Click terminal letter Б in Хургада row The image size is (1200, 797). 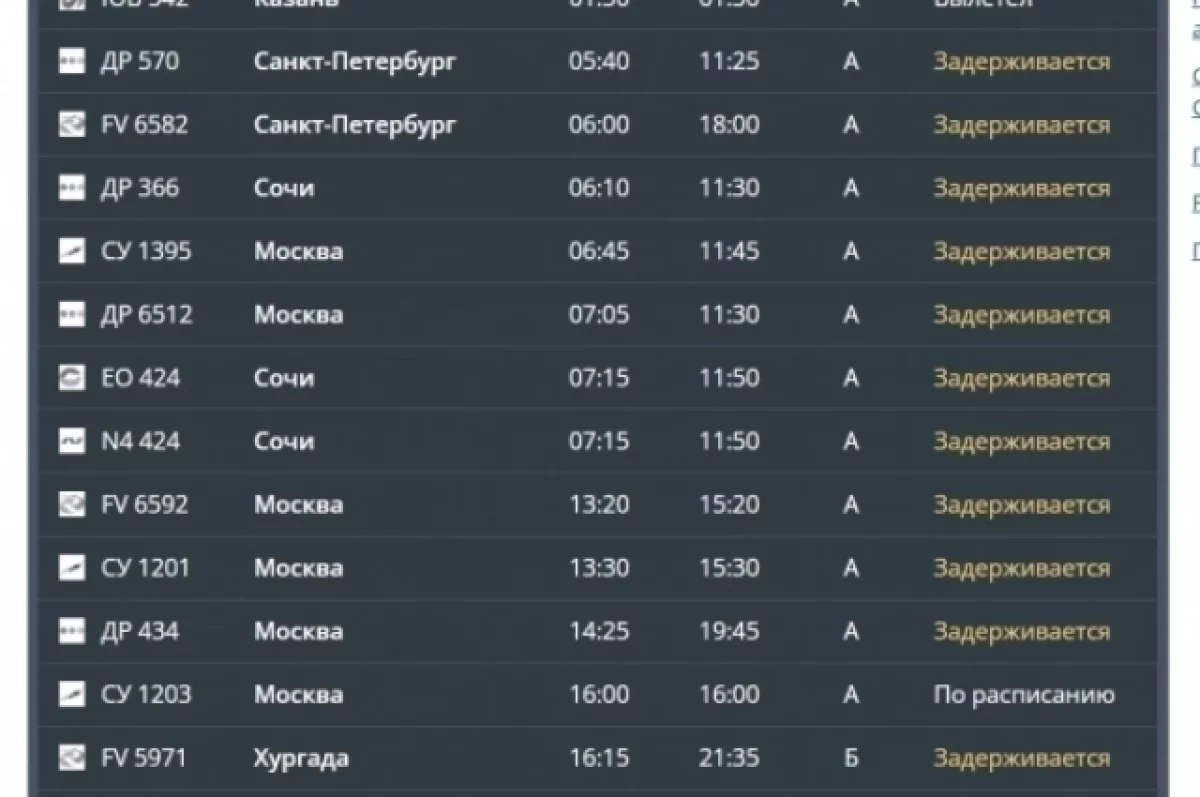[x=850, y=758]
